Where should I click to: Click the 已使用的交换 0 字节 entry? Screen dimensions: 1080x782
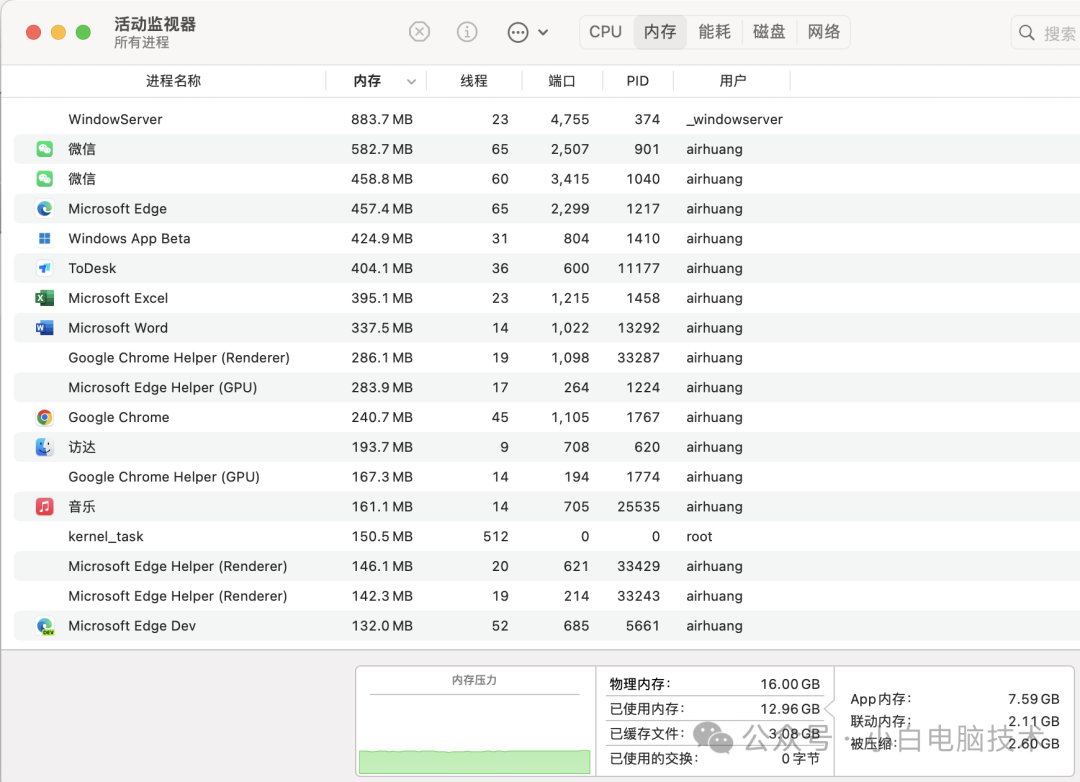[714, 759]
